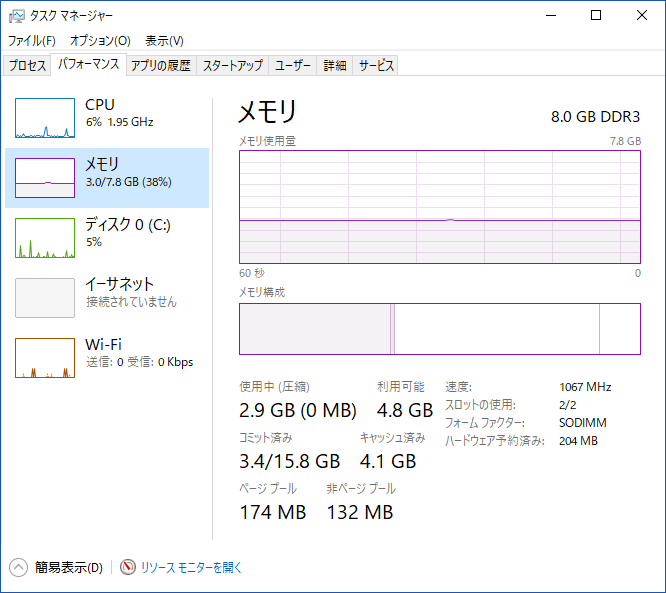Select the ディスク 0 (C:) mini graph
The image size is (666, 593).
point(45,237)
